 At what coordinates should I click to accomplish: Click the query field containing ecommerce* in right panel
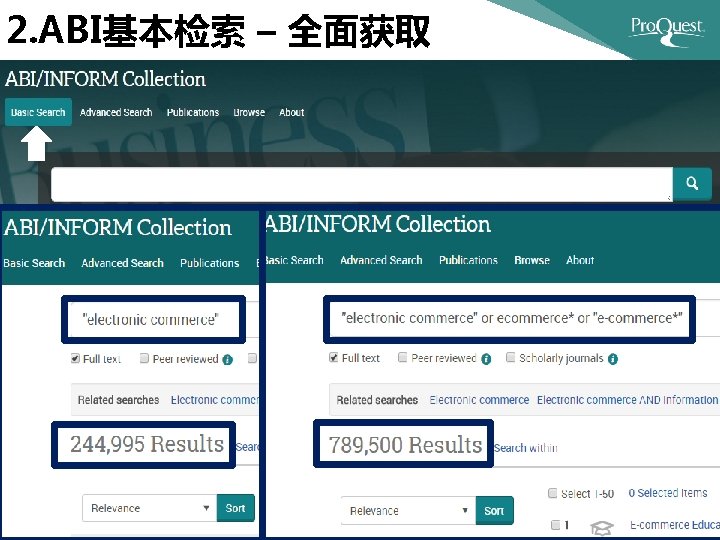(509, 318)
